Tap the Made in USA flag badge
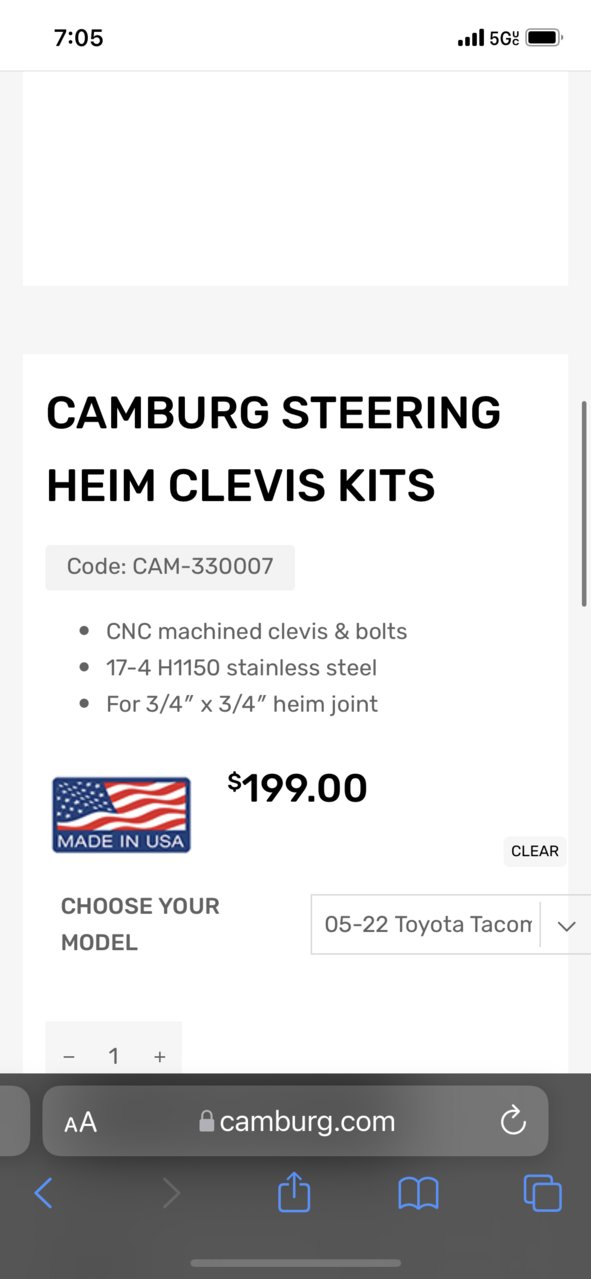This screenshot has height=1279, width=591. pos(121,815)
